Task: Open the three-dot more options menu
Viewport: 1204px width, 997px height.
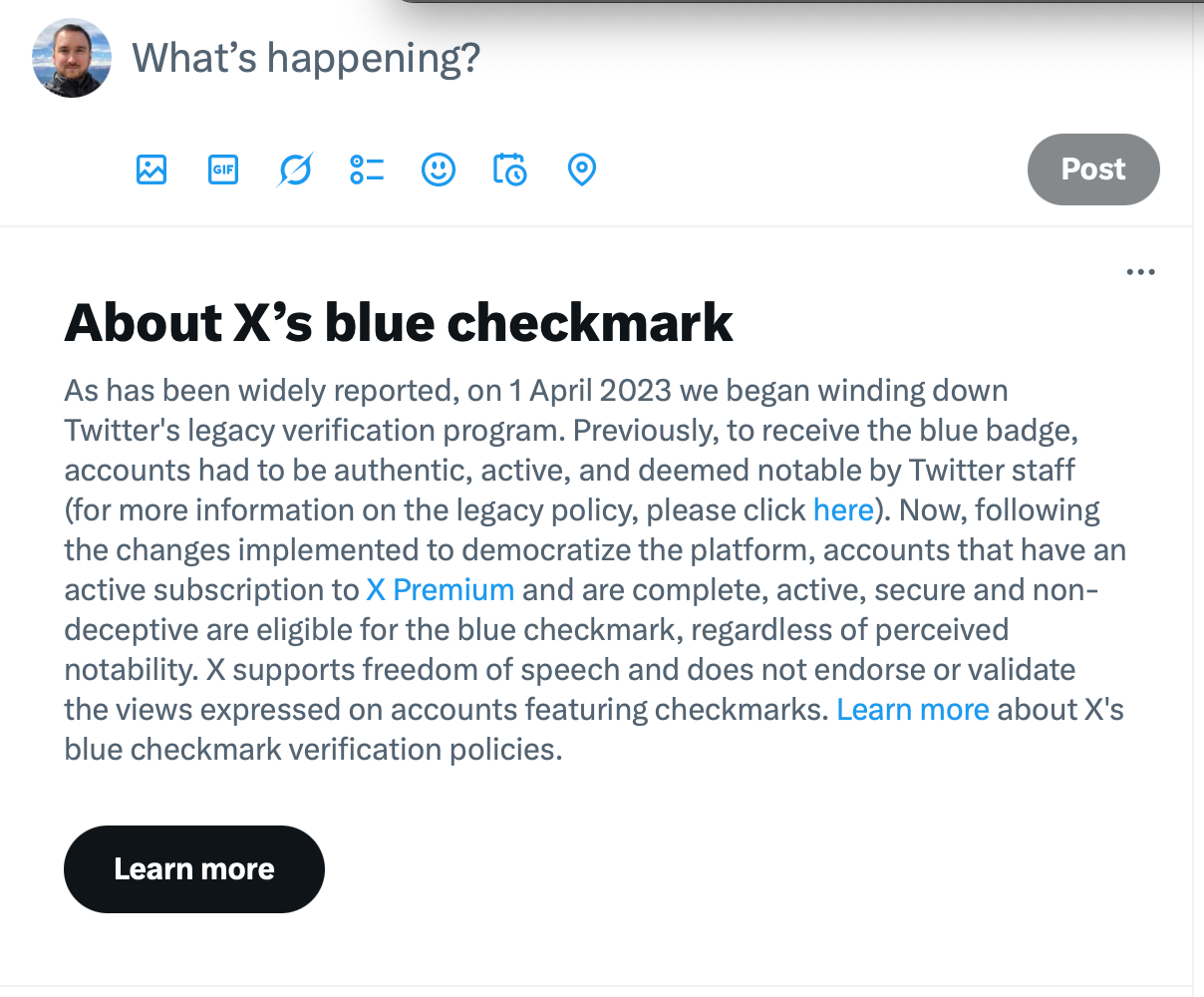Action: 1140,272
